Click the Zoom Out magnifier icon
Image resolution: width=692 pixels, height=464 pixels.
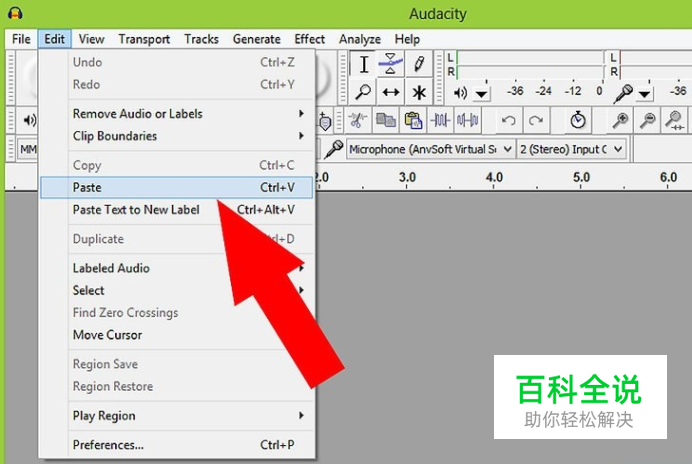647,120
